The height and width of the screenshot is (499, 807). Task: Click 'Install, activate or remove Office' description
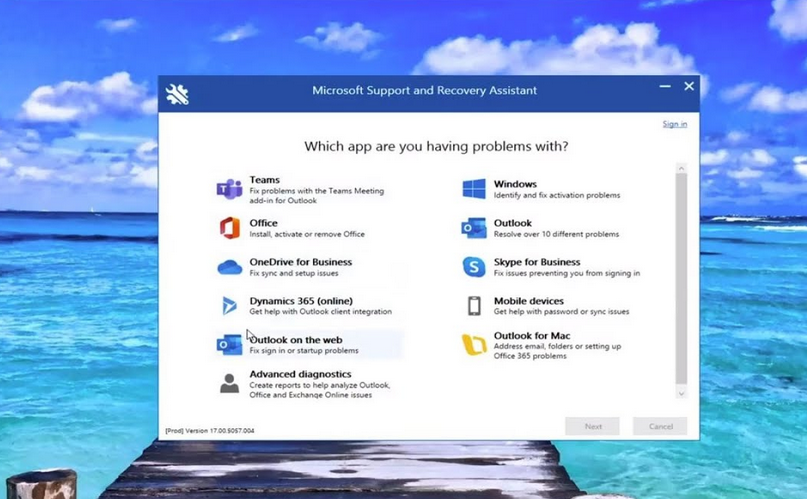coord(307,234)
